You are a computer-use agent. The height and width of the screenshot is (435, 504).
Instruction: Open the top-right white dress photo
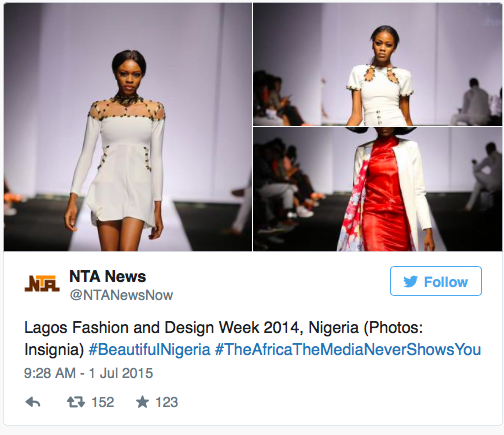click(x=377, y=64)
